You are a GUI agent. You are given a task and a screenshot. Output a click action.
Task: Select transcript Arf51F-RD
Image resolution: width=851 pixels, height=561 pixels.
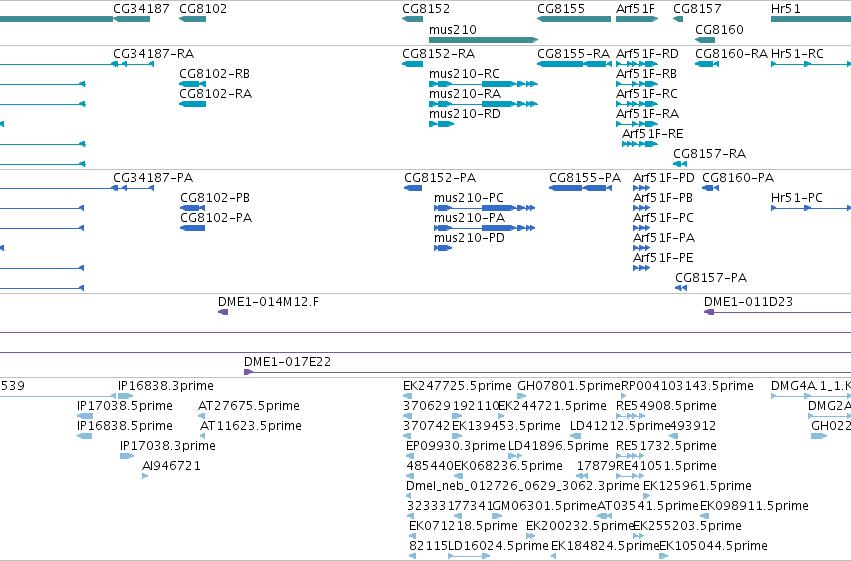tap(647, 54)
